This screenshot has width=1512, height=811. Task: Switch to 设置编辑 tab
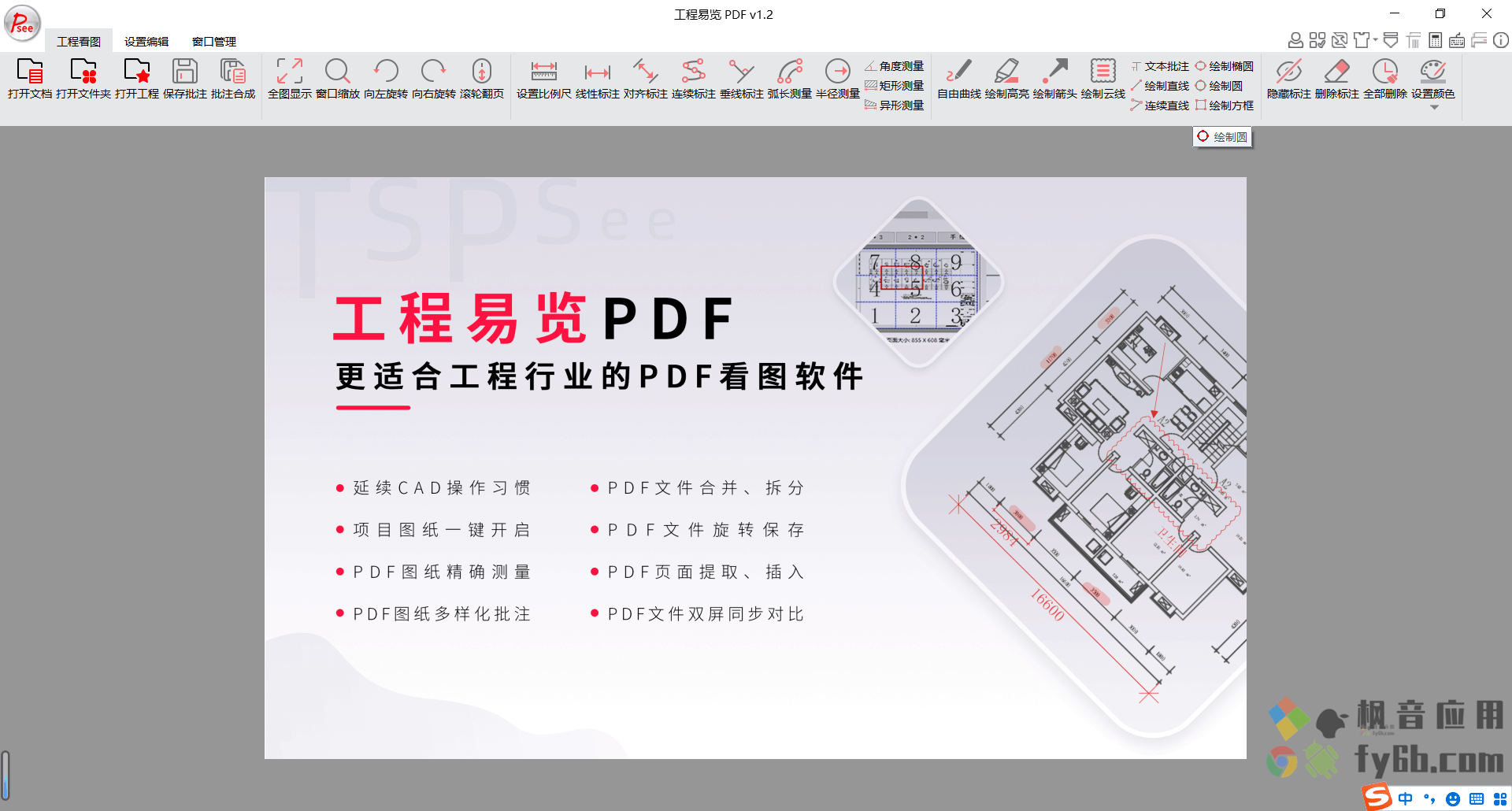coord(146,42)
